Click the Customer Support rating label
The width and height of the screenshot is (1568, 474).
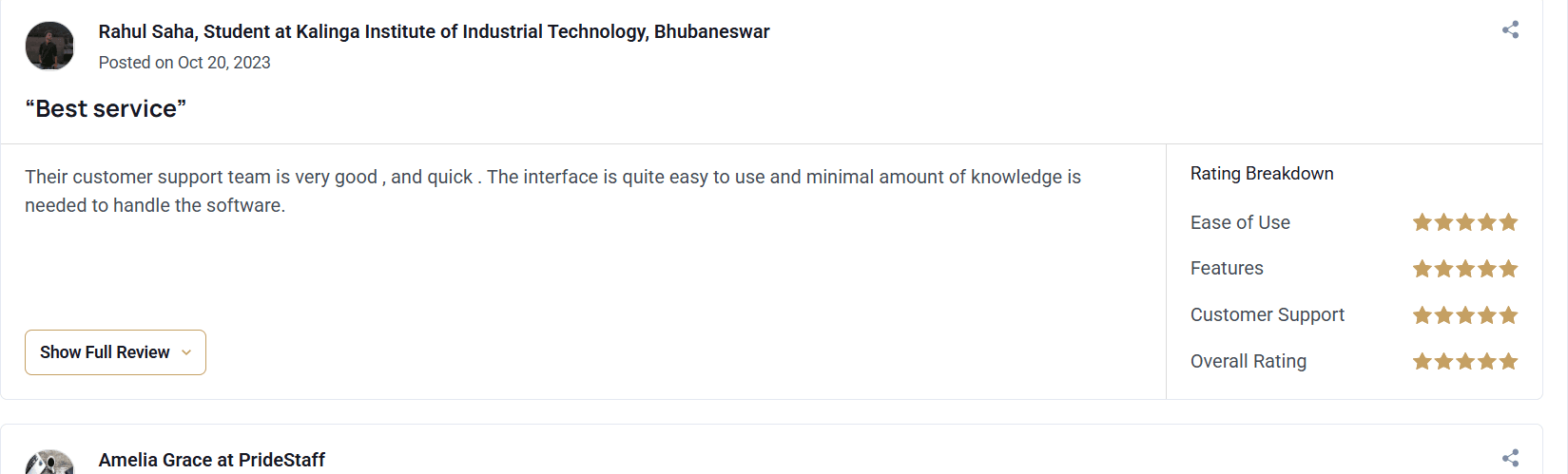[1267, 315]
